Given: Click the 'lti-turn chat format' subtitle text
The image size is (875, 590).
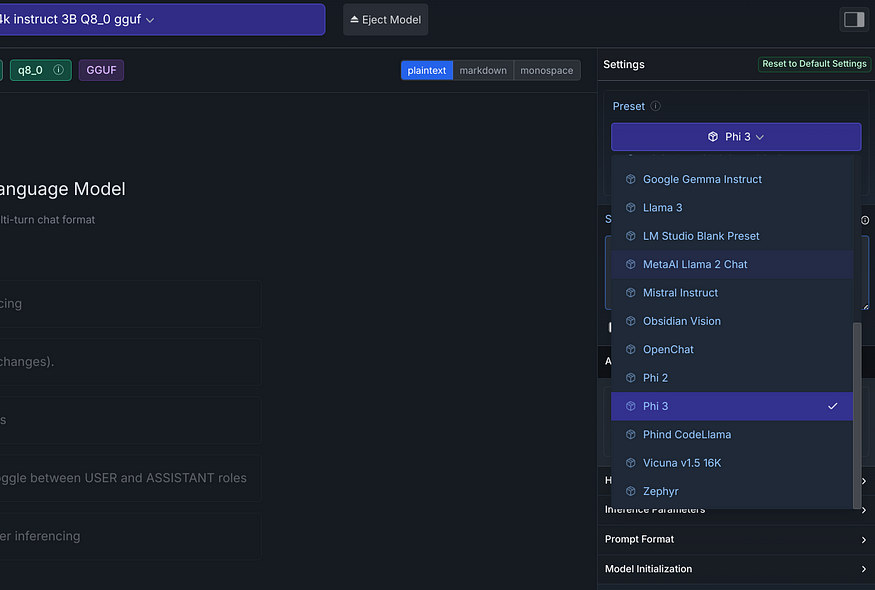Looking at the screenshot, I should [x=47, y=220].
